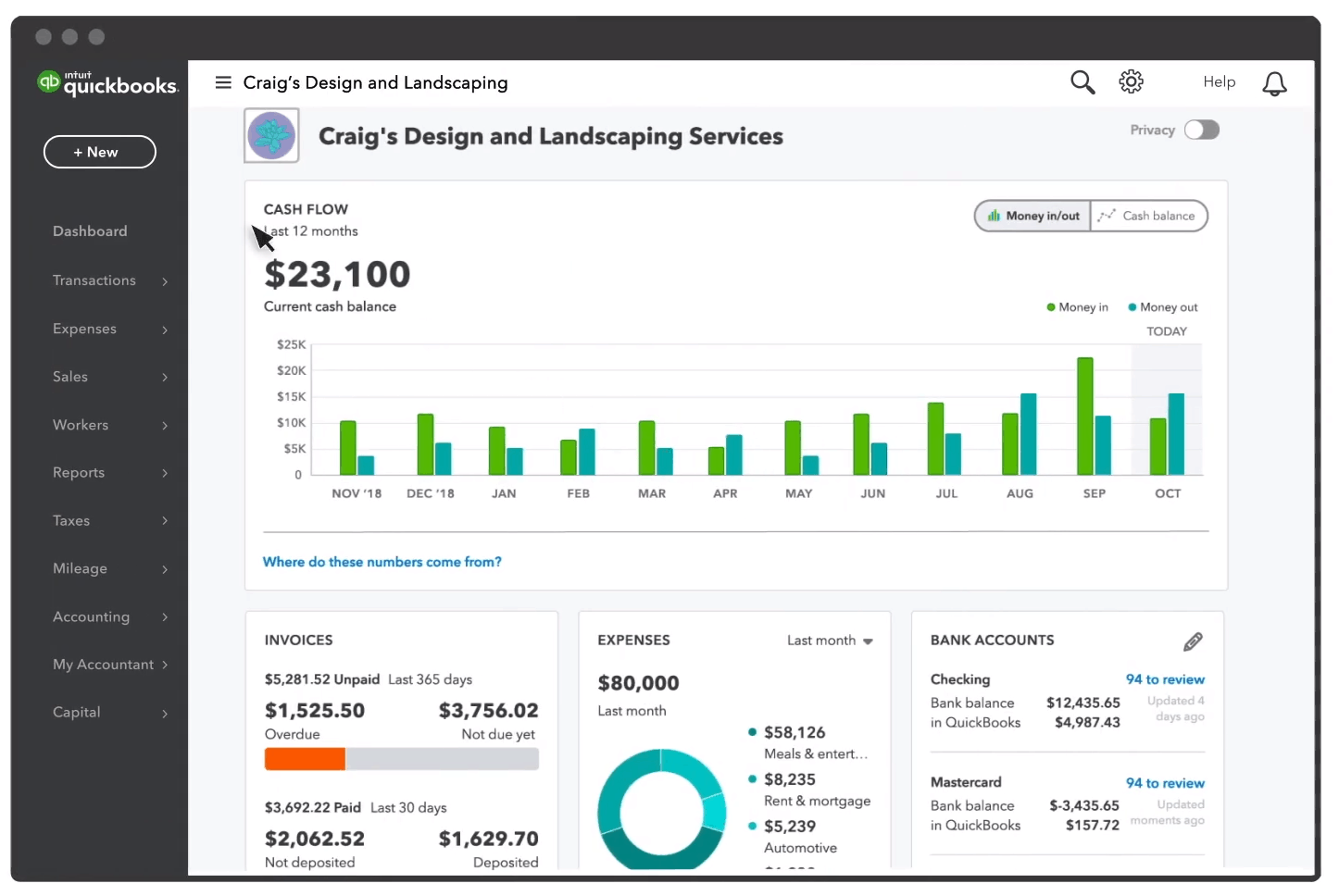Click the $8,235 Rent & mortgage entry
The height and width of the screenshot is (896, 1339).
pos(810,790)
